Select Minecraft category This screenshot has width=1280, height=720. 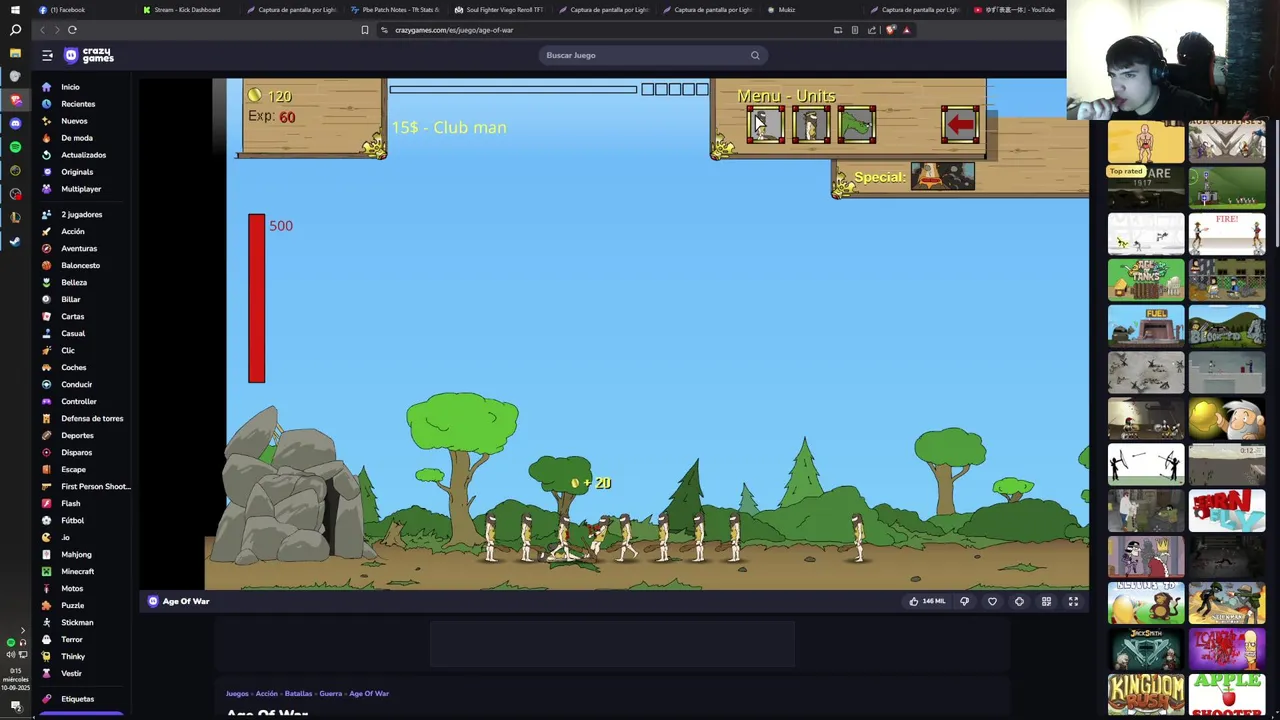tap(77, 571)
